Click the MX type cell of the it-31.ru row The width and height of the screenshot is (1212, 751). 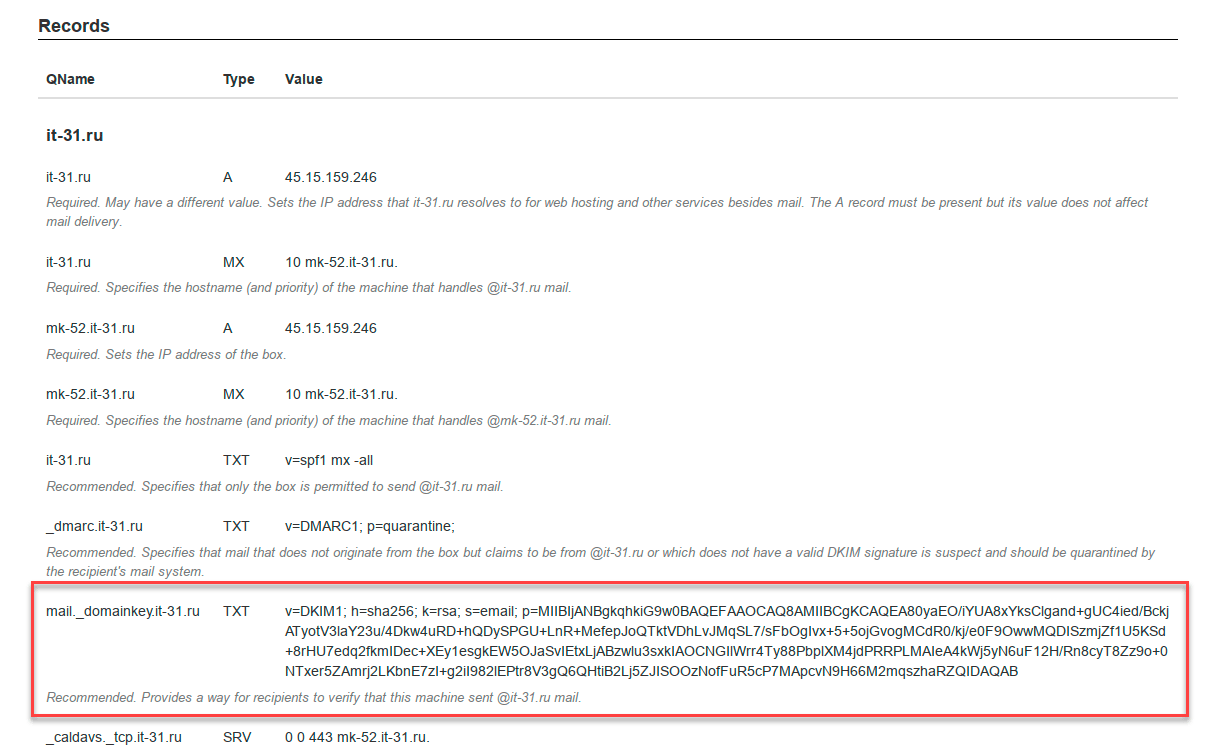coord(234,262)
